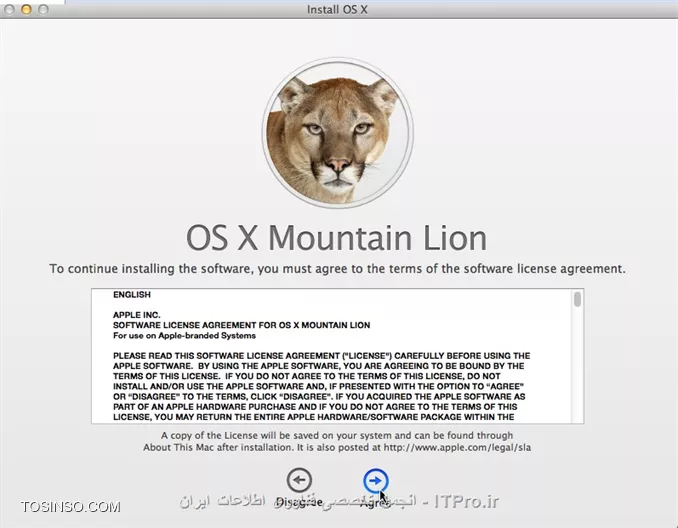
Task: Click the "A copy of the License" note
Action: 337,442
